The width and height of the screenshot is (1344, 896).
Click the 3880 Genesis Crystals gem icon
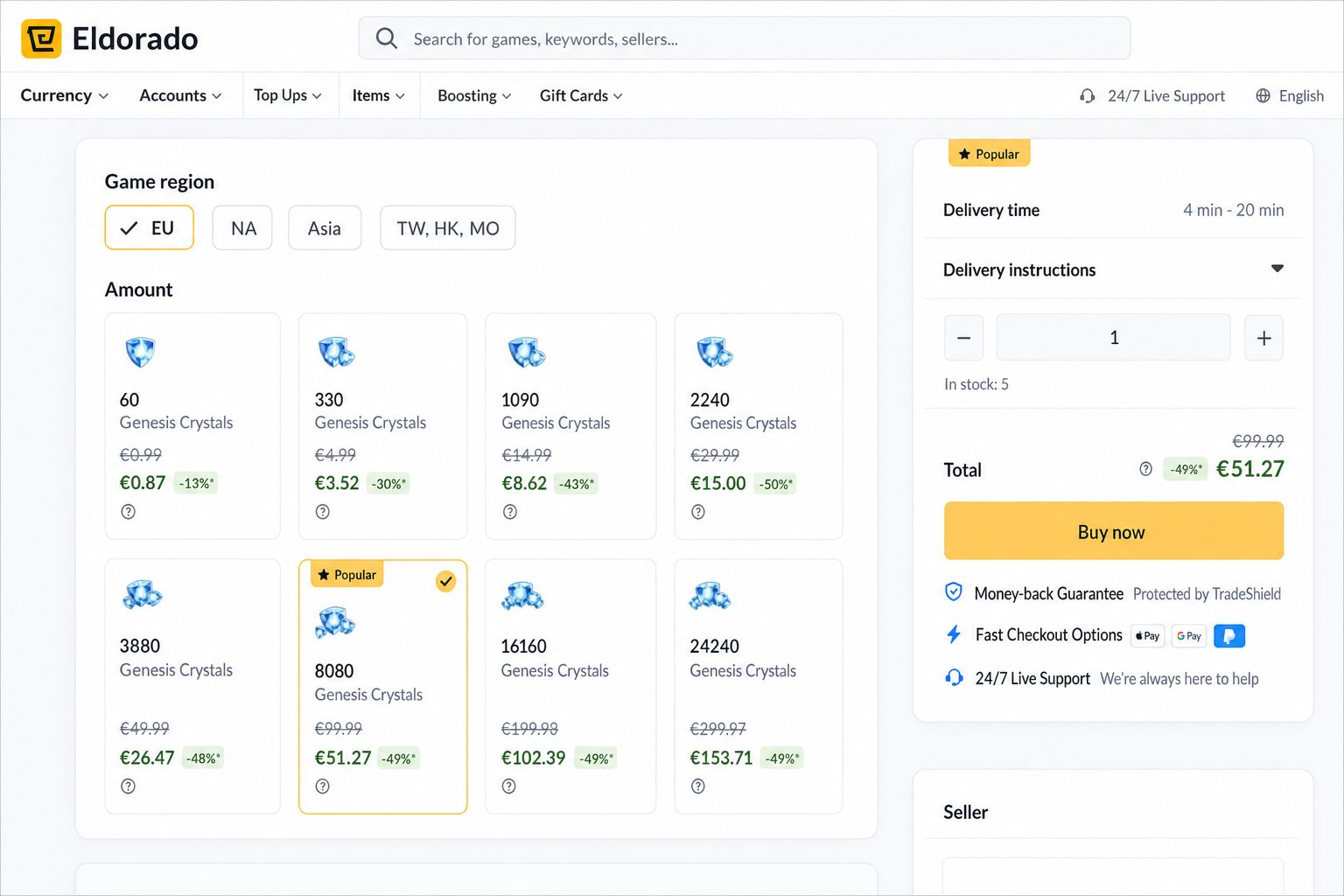(143, 595)
